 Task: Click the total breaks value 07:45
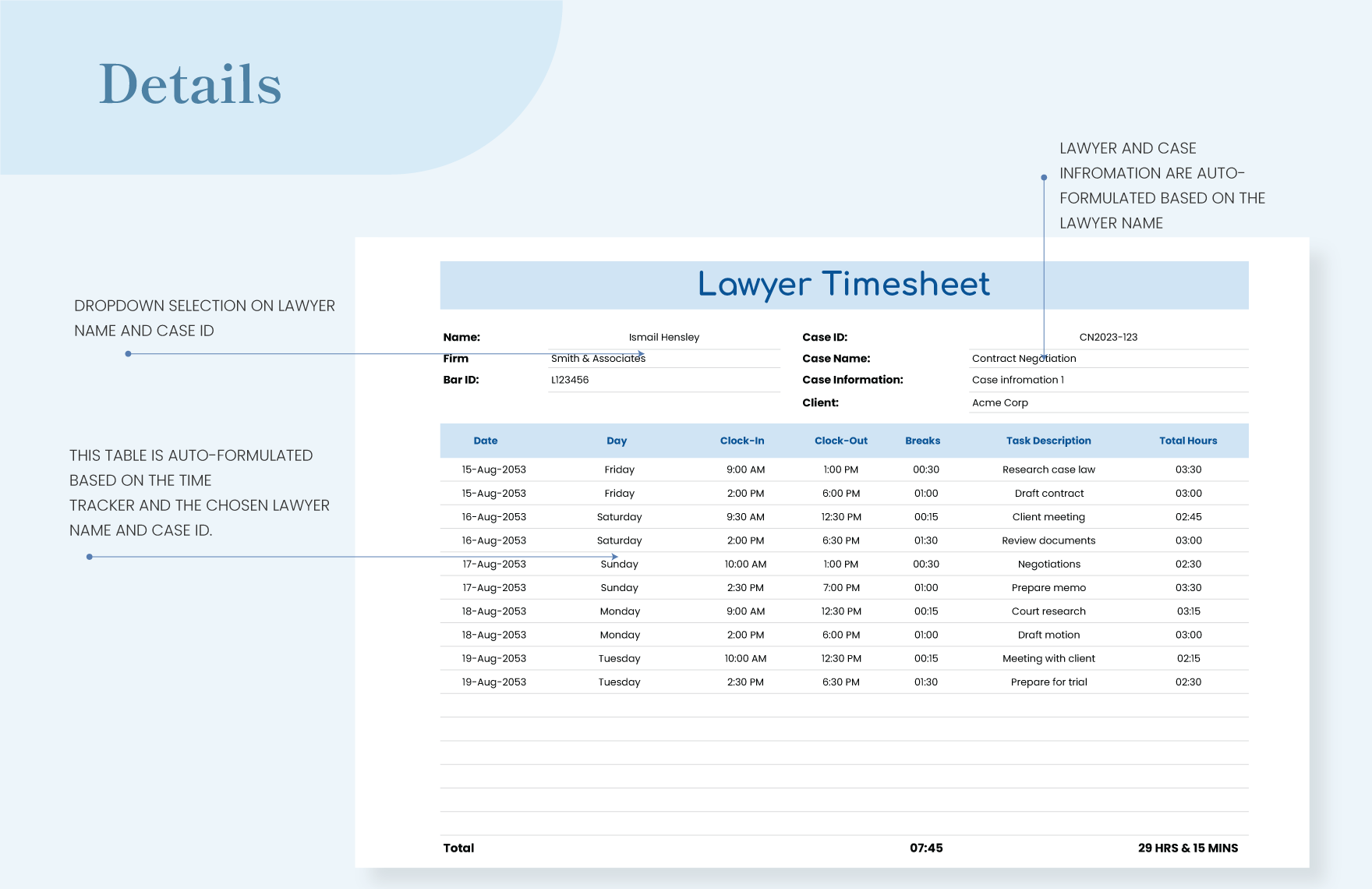(926, 848)
